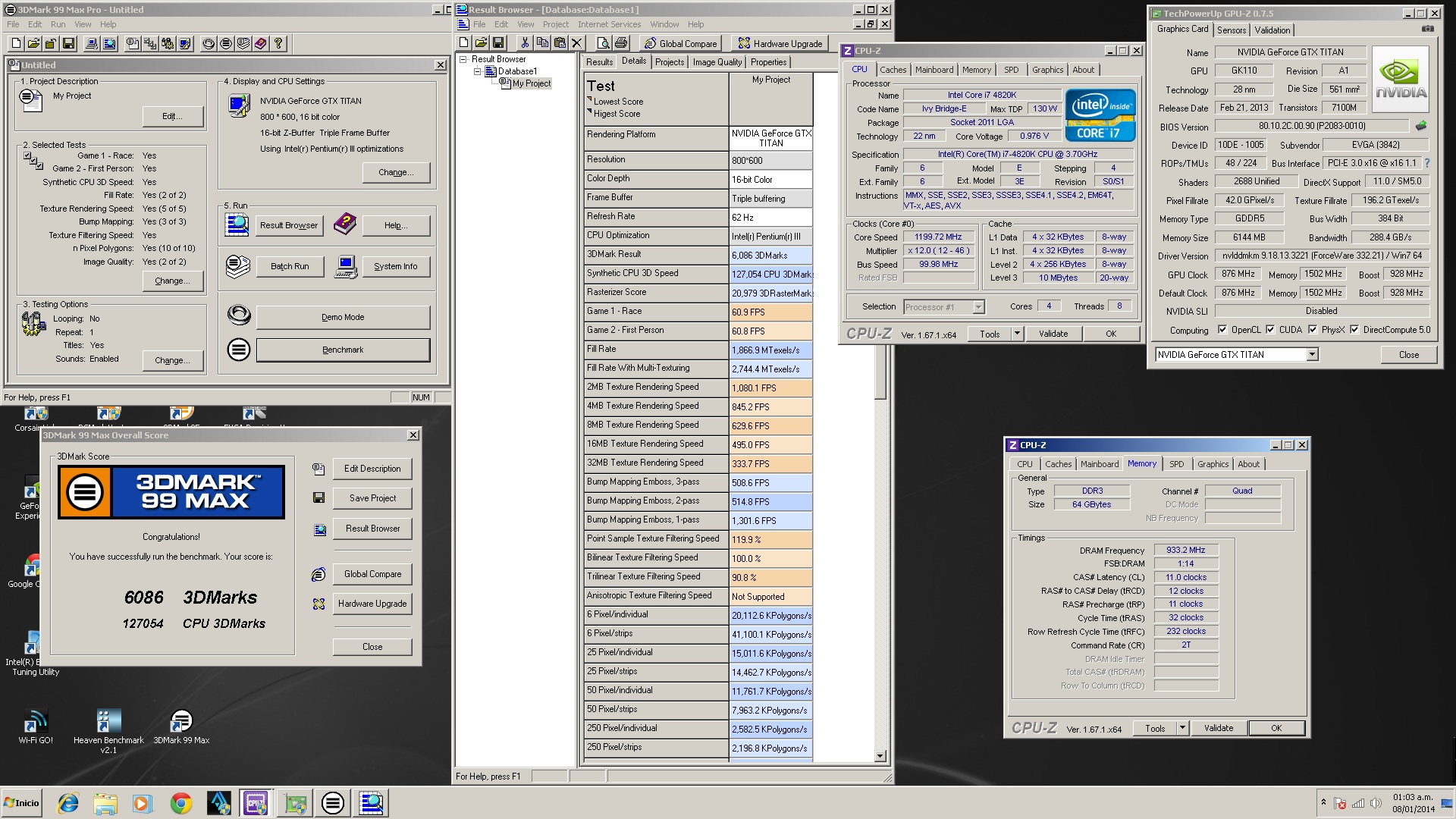
Task: Collapse Database1 tree node
Action: coord(478,71)
